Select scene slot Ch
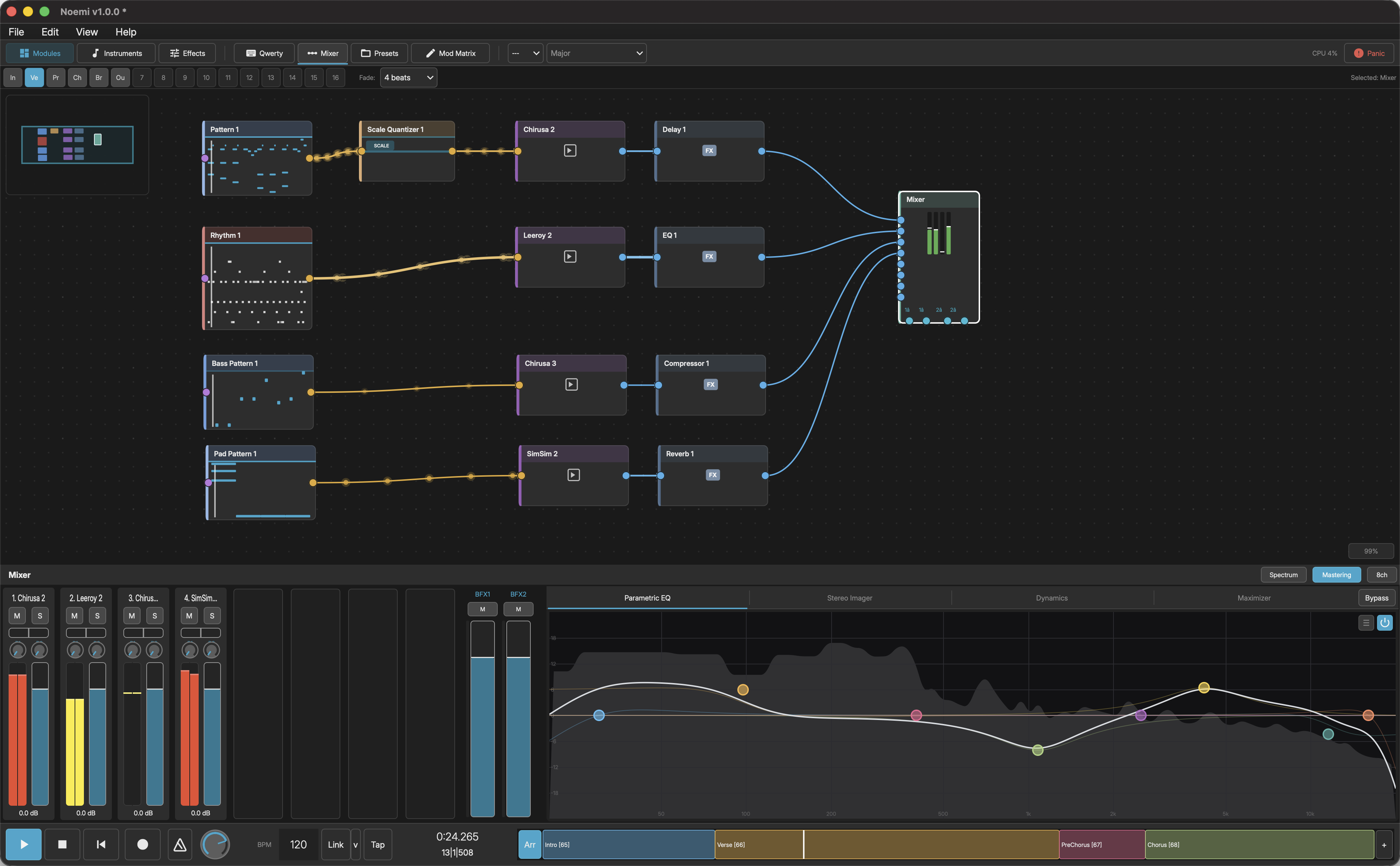 click(77, 78)
